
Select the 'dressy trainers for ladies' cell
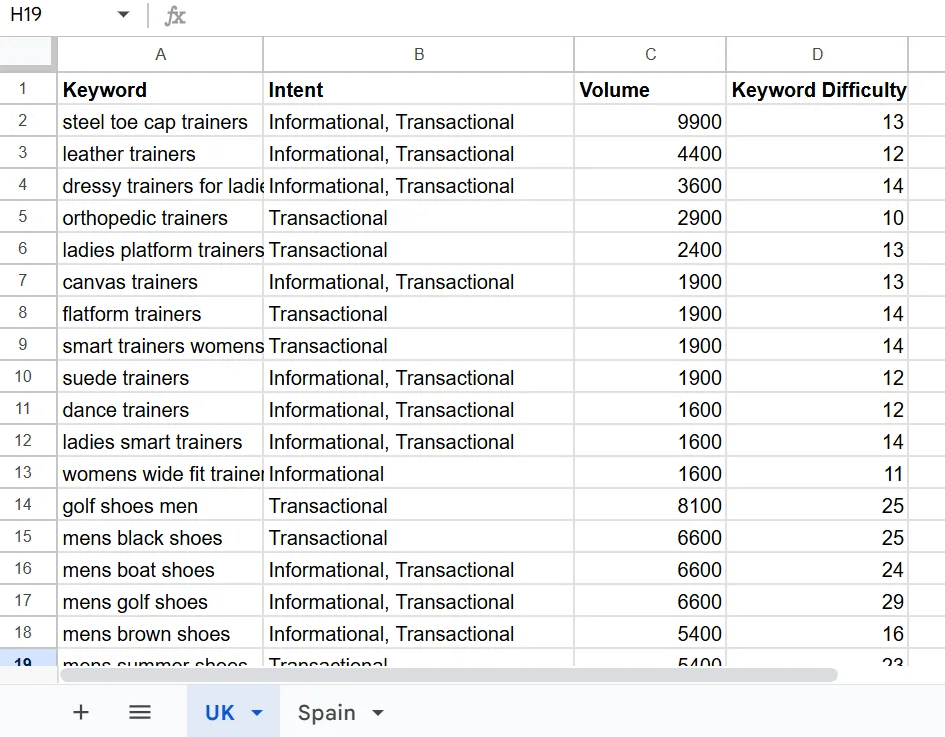click(x=160, y=186)
